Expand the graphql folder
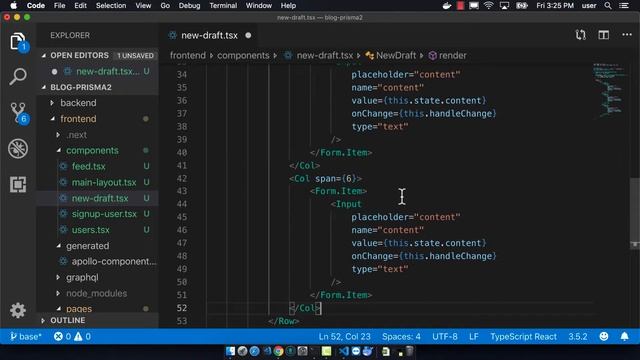Image resolution: width=640 pixels, height=360 pixels. (58, 278)
